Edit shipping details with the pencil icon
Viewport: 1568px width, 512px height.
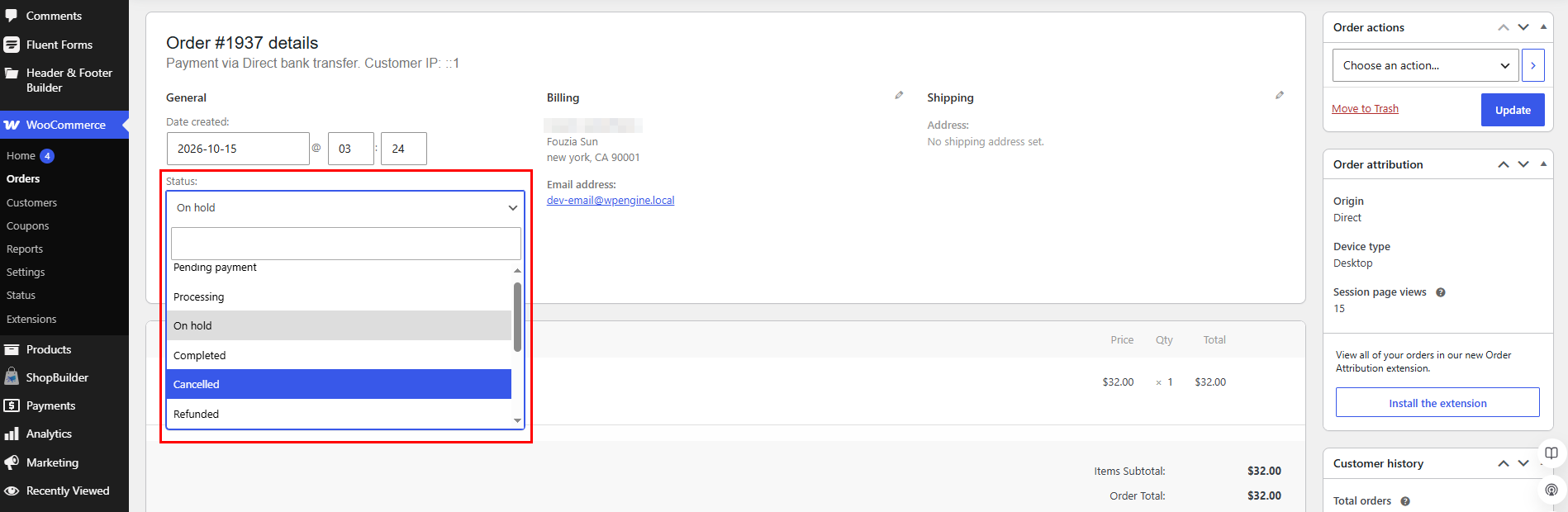[1280, 96]
